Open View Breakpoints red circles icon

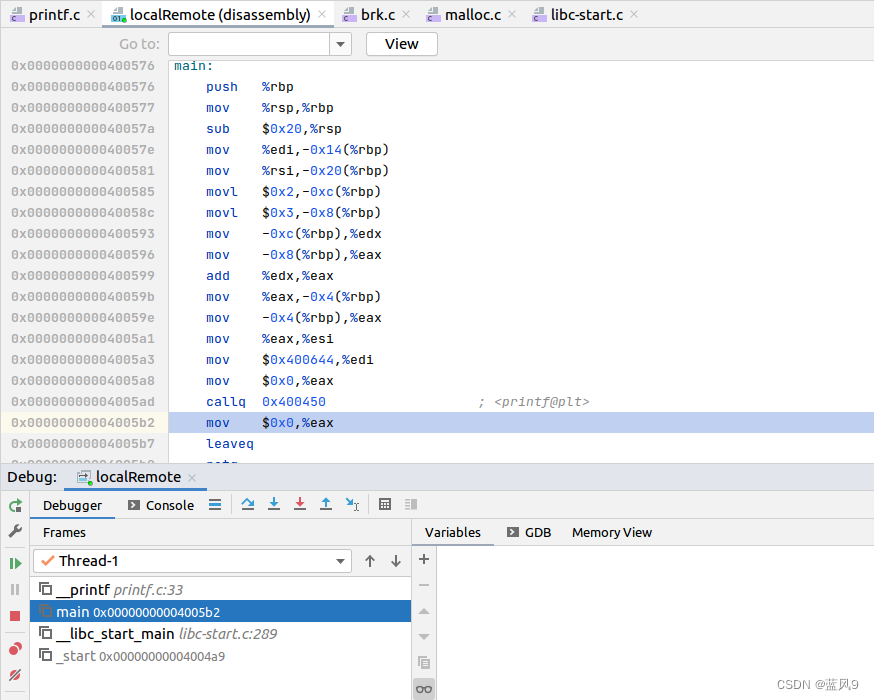pos(15,649)
